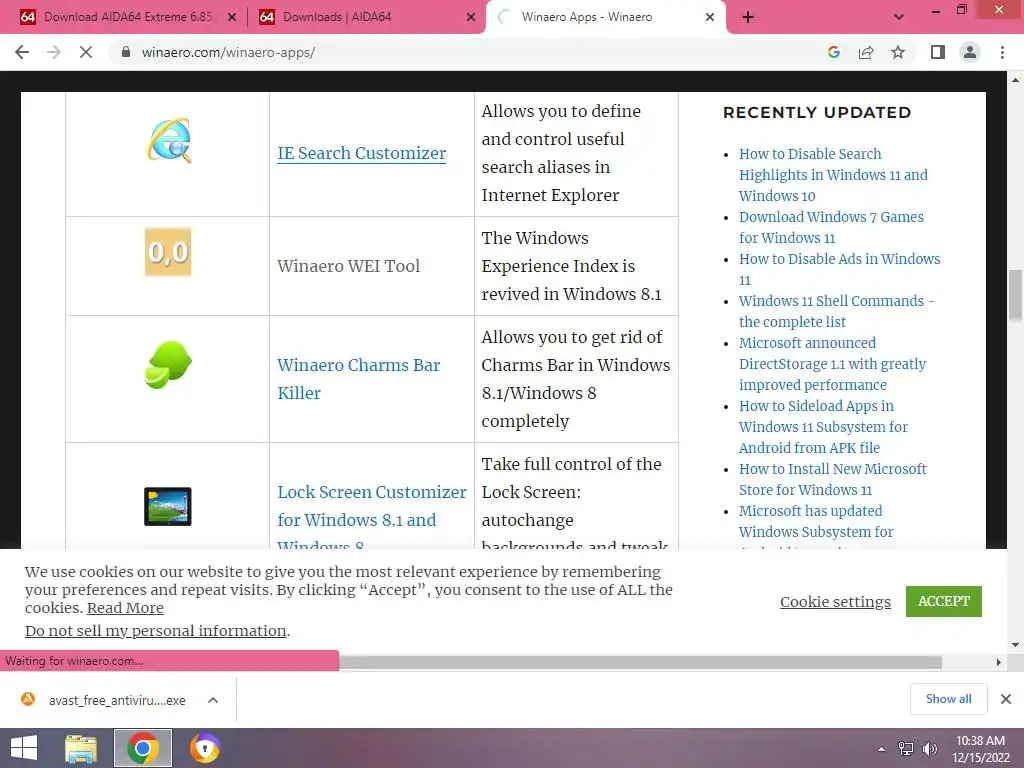Click Do not sell my personal information
This screenshot has height=768, width=1024.
[x=155, y=631]
